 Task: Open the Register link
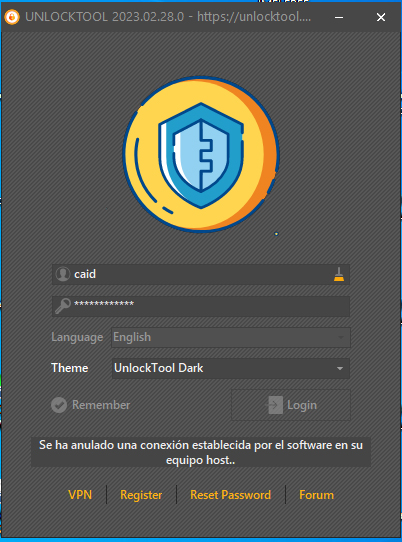point(141,495)
